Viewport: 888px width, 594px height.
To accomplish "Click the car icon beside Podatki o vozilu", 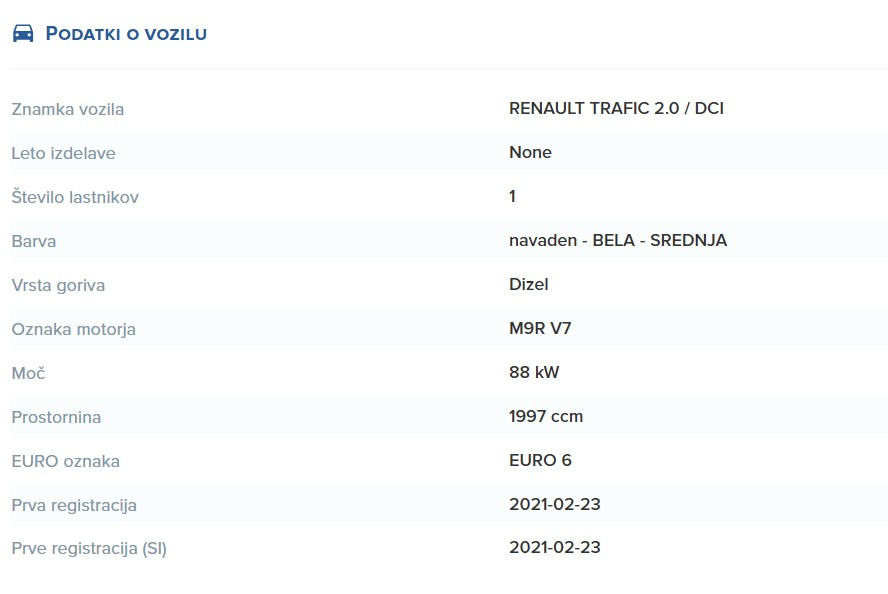I will click(x=23, y=33).
